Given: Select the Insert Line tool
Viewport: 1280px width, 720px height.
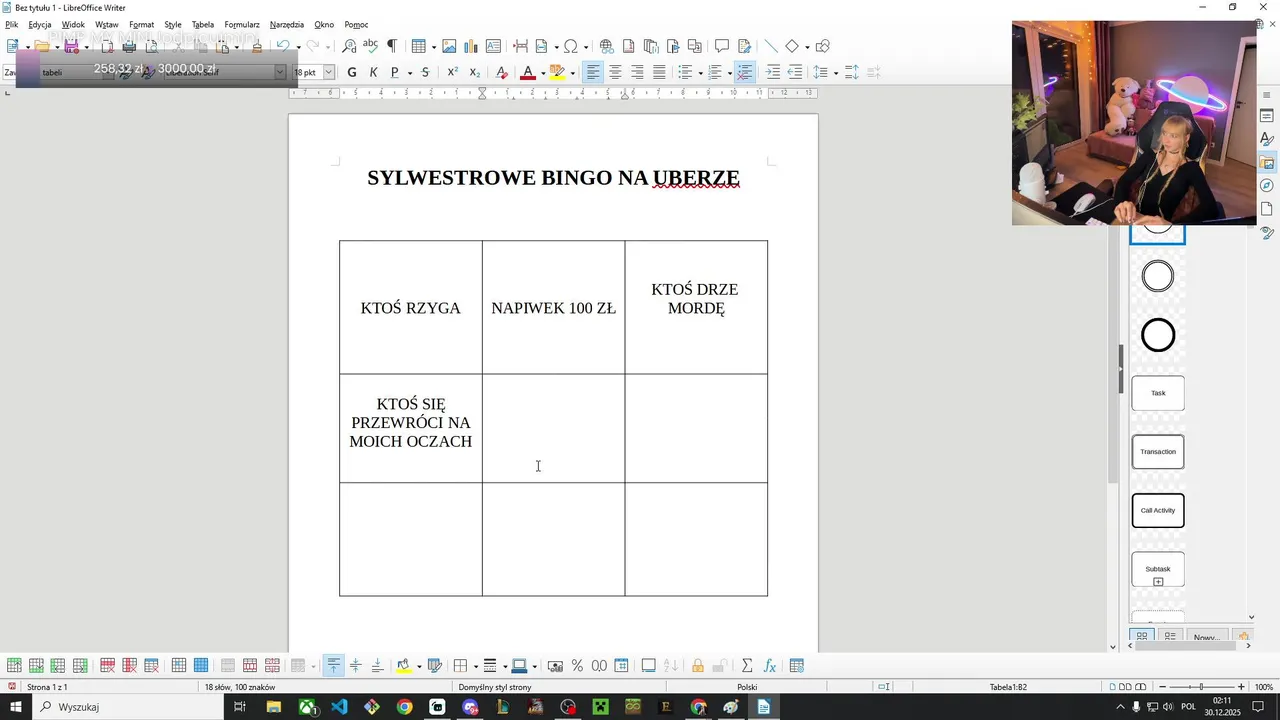Looking at the screenshot, I should pos(770,46).
